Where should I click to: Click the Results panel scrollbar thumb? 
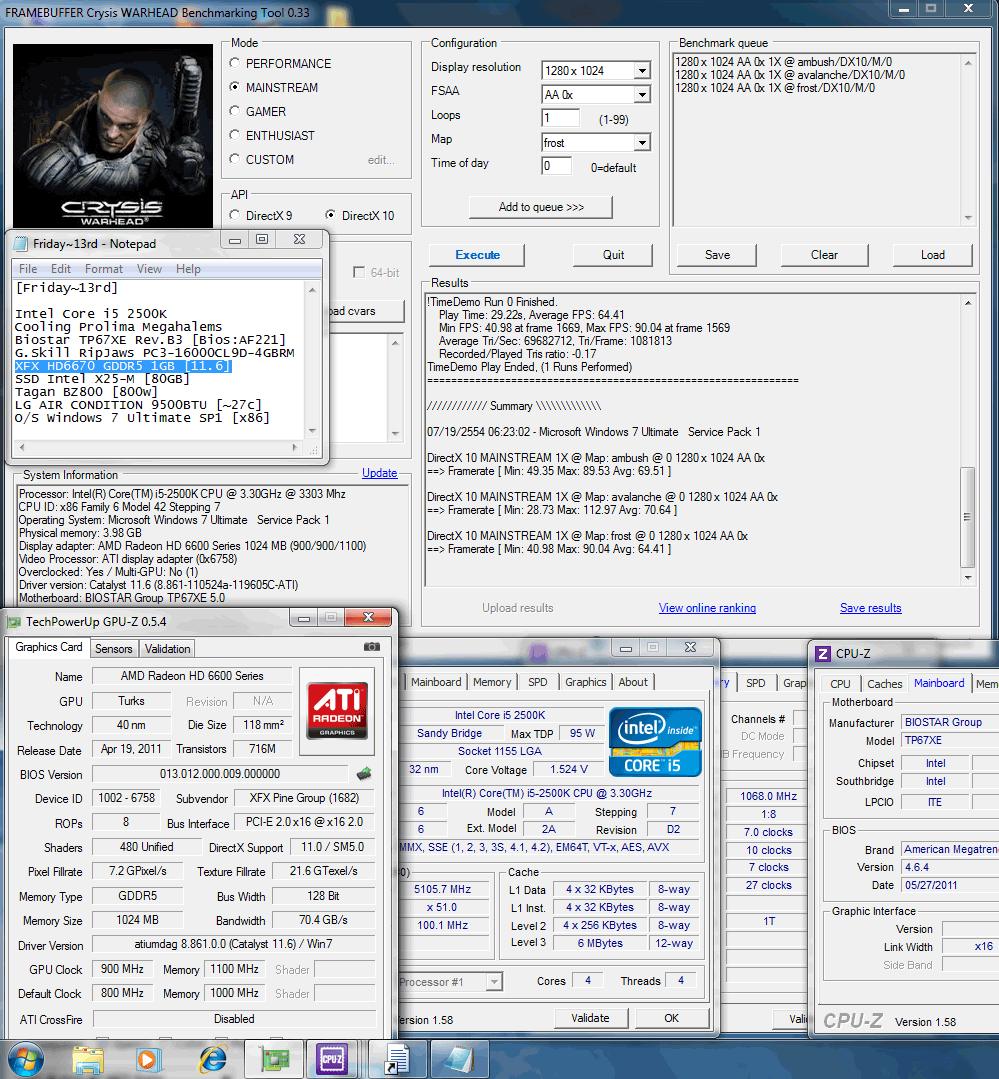(x=967, y=516)
